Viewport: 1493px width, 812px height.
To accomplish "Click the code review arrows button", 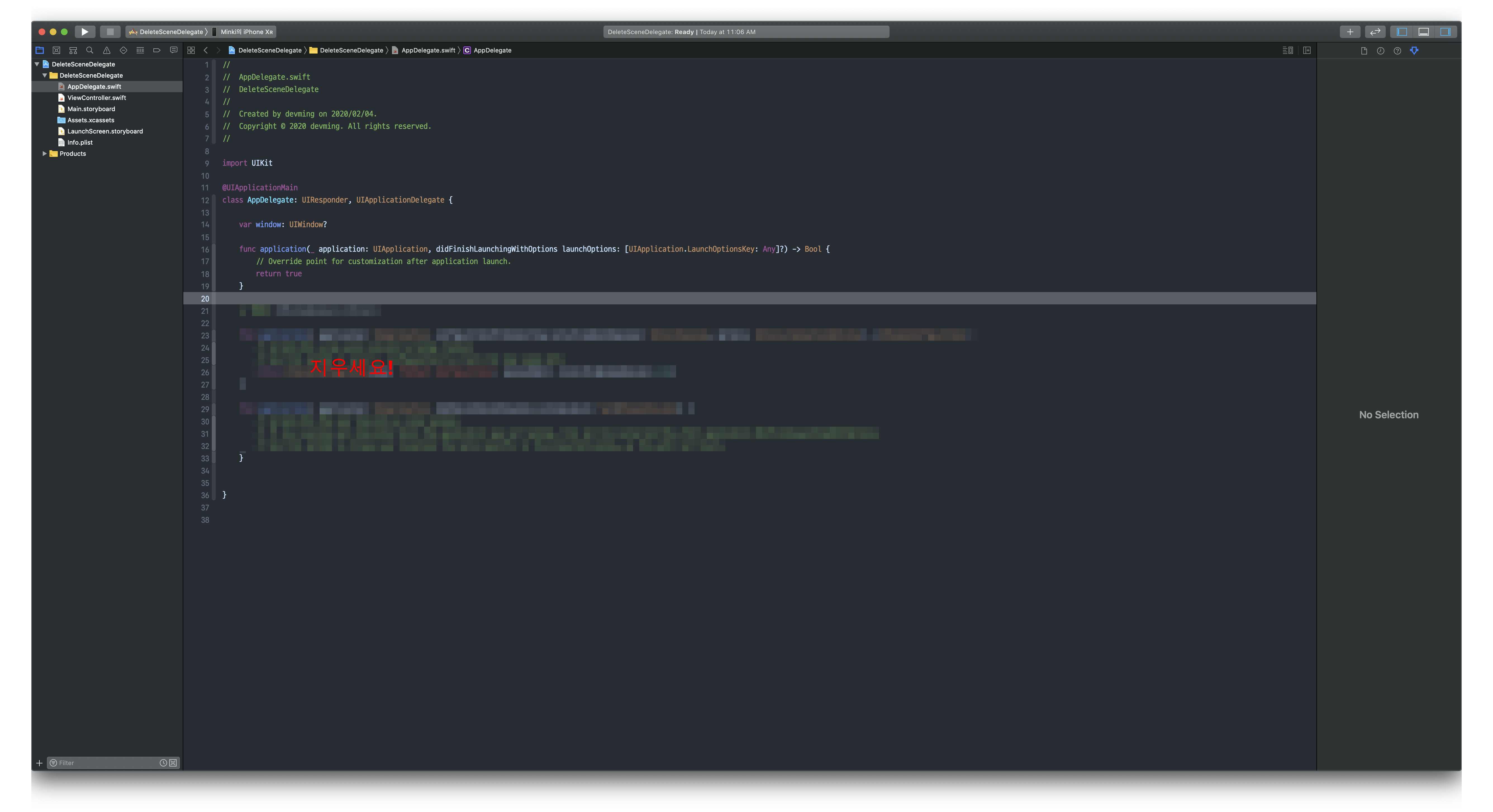I will coord(1375,32).
